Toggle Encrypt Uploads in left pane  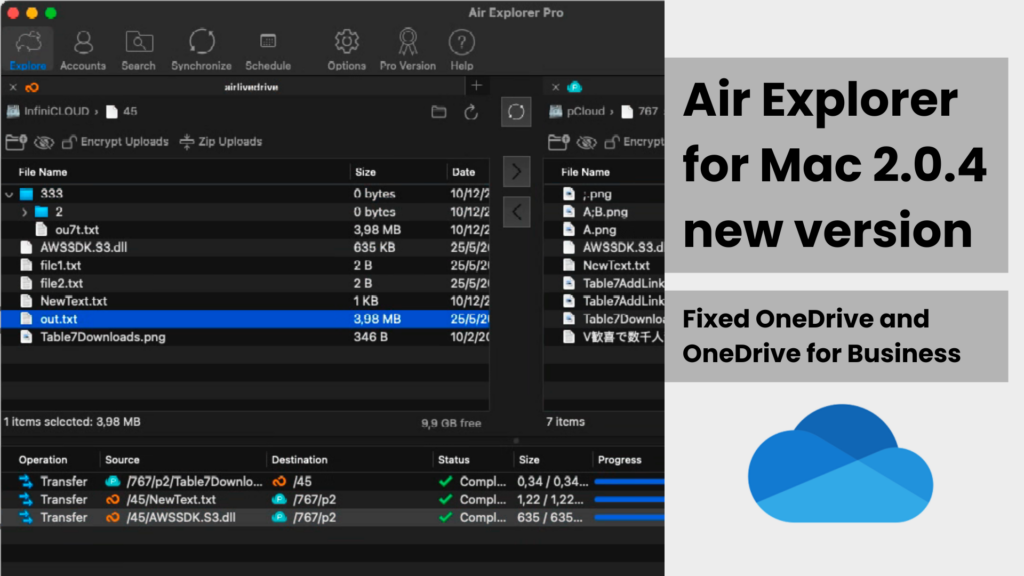coord(115,142)
